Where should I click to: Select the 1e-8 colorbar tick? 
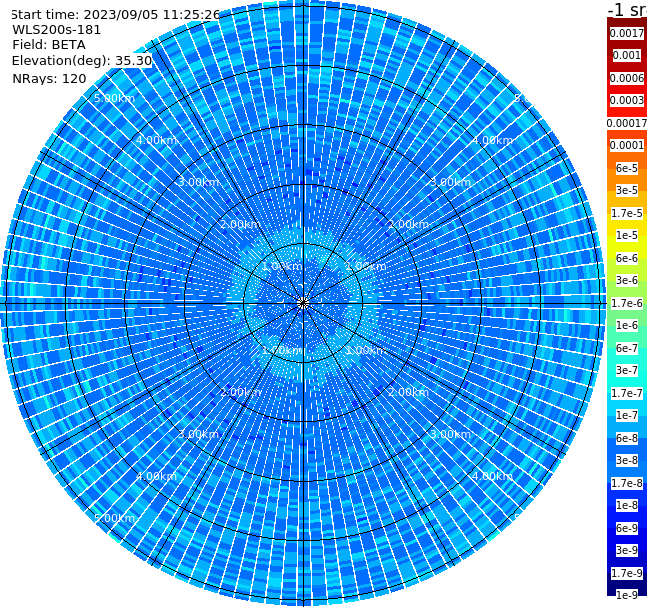[627, 505]
